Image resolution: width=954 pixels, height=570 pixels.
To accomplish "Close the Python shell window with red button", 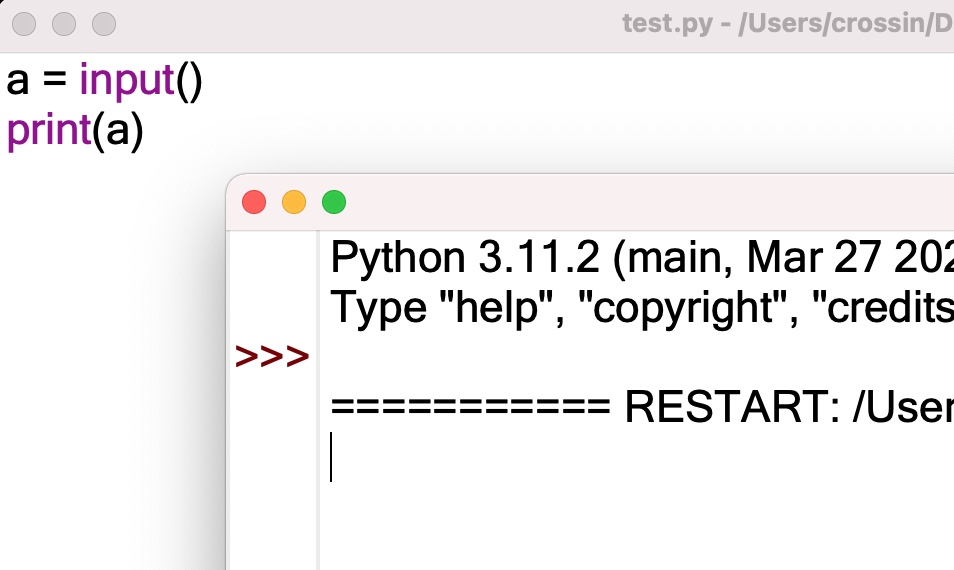I will coord(254,202).
